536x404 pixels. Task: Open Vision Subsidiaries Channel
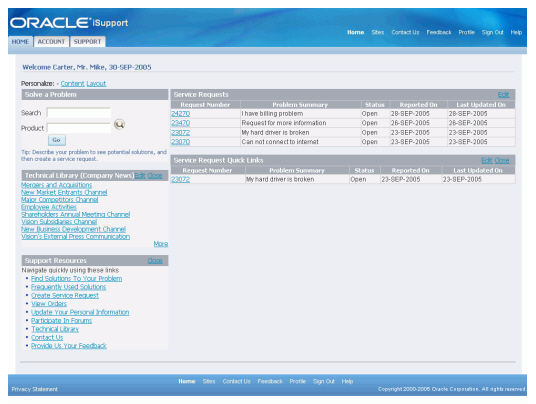59,222
